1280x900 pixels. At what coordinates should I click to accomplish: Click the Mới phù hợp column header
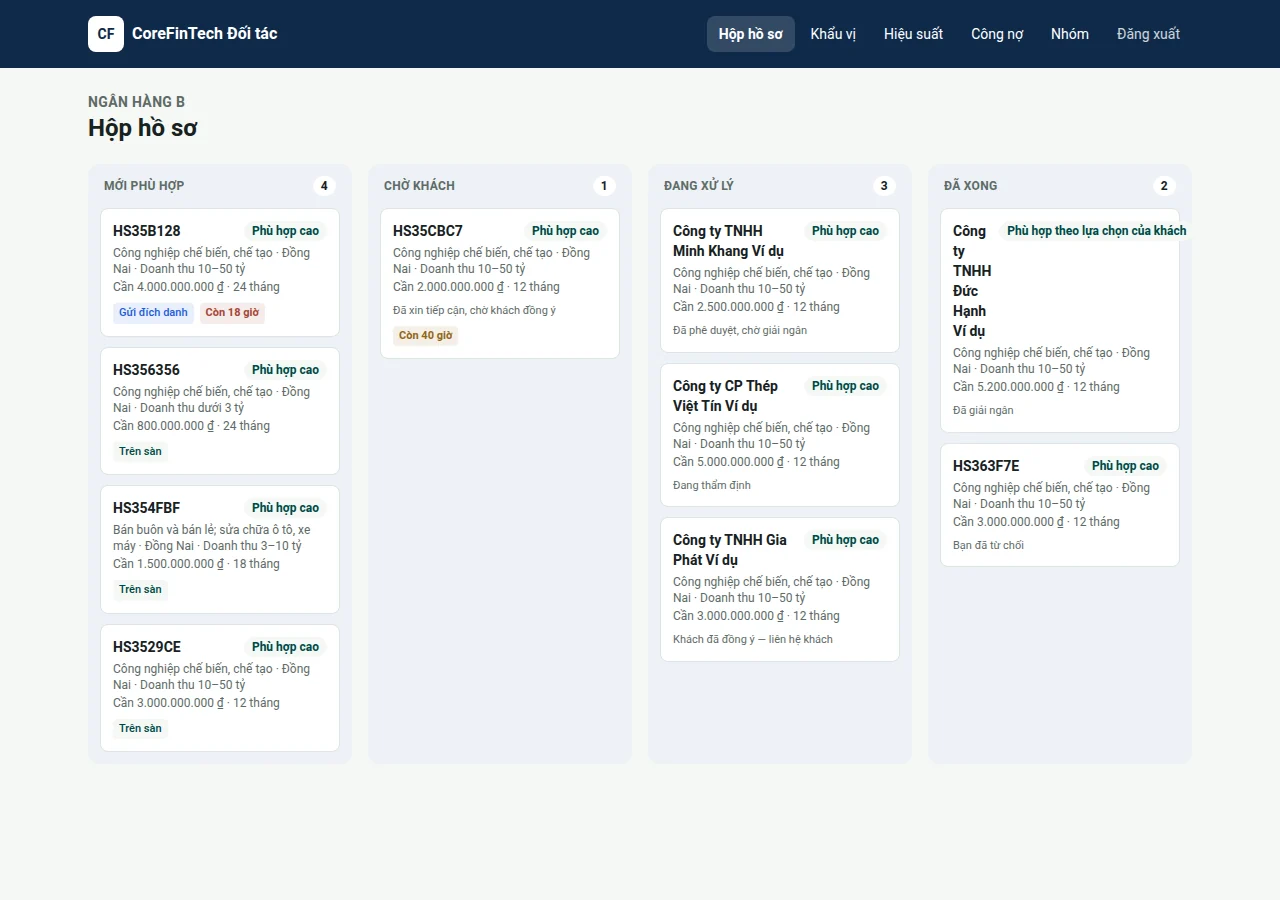(x=144, y=186)
